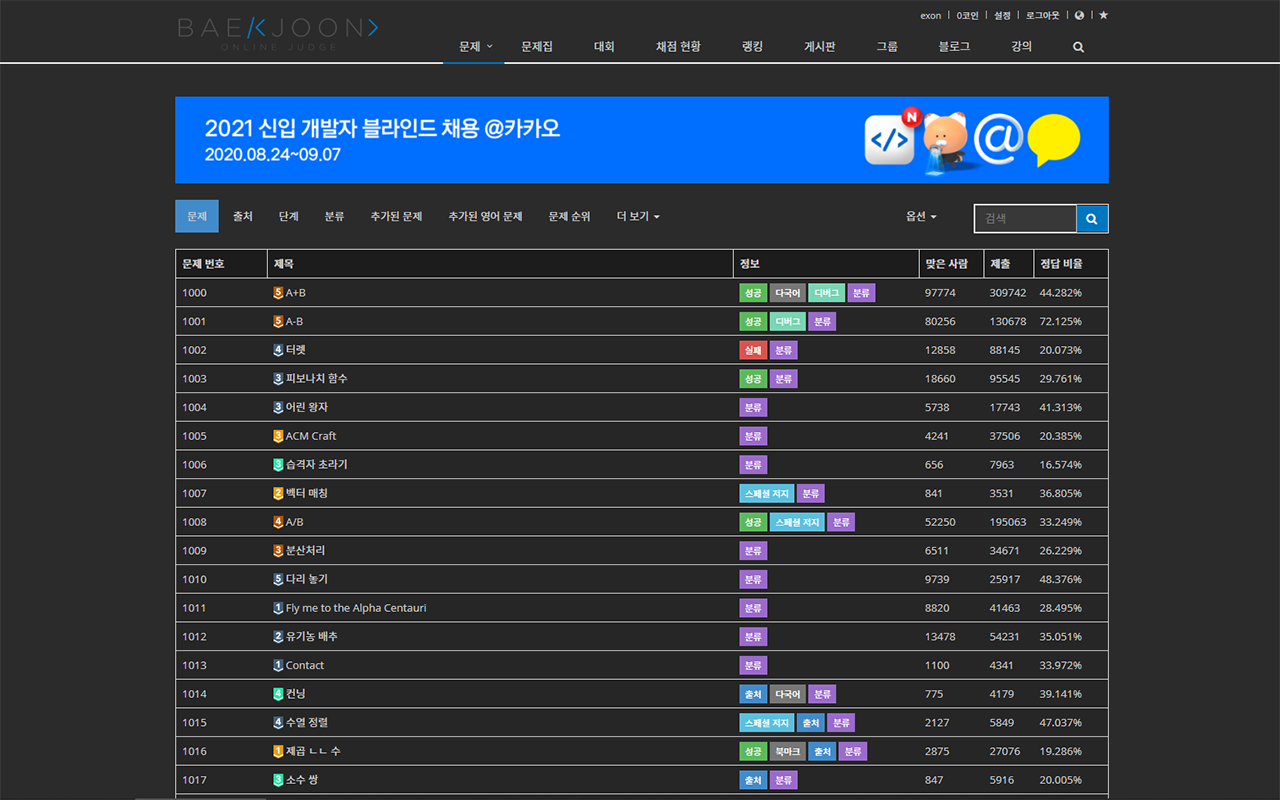Select the highlighted 문제 sub-tab

pos(197,217)
